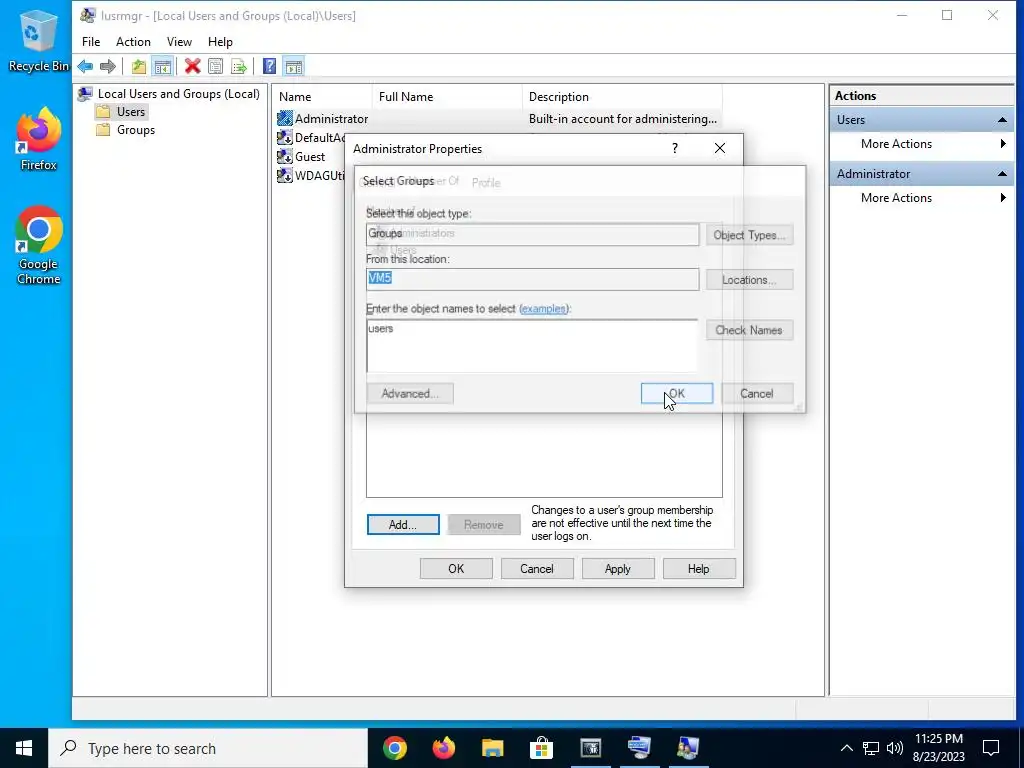Screen dimensions: 1024x768
Task: Click the volume speaker tray icon
Action: 895,748
